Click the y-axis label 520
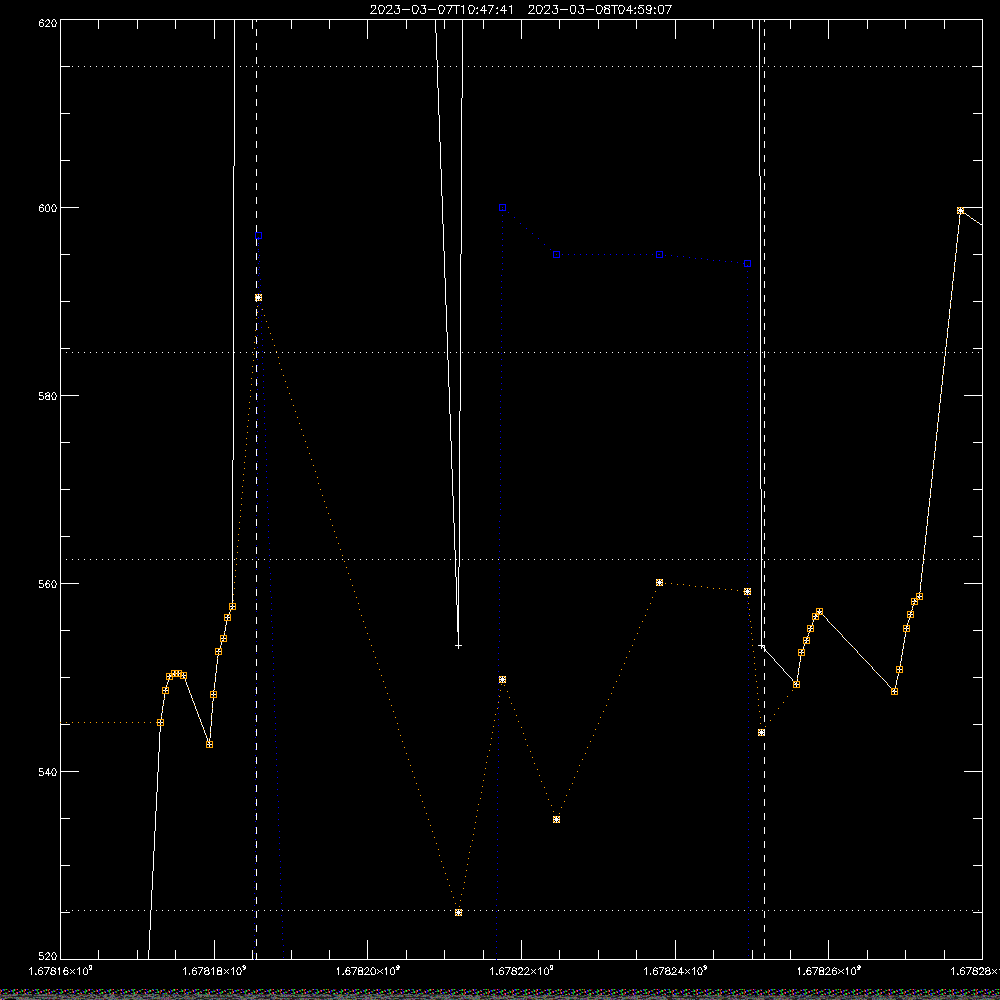Image resolution: width=1000 pixels, height=1000 pixels. [x=48, y=956]
